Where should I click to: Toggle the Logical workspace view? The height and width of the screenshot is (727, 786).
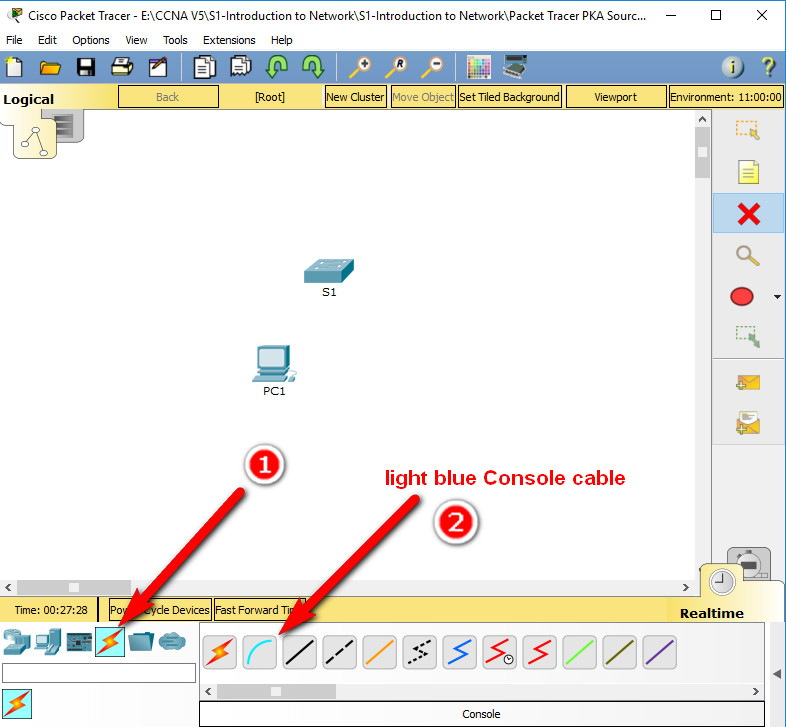click(x=29, y=99)
